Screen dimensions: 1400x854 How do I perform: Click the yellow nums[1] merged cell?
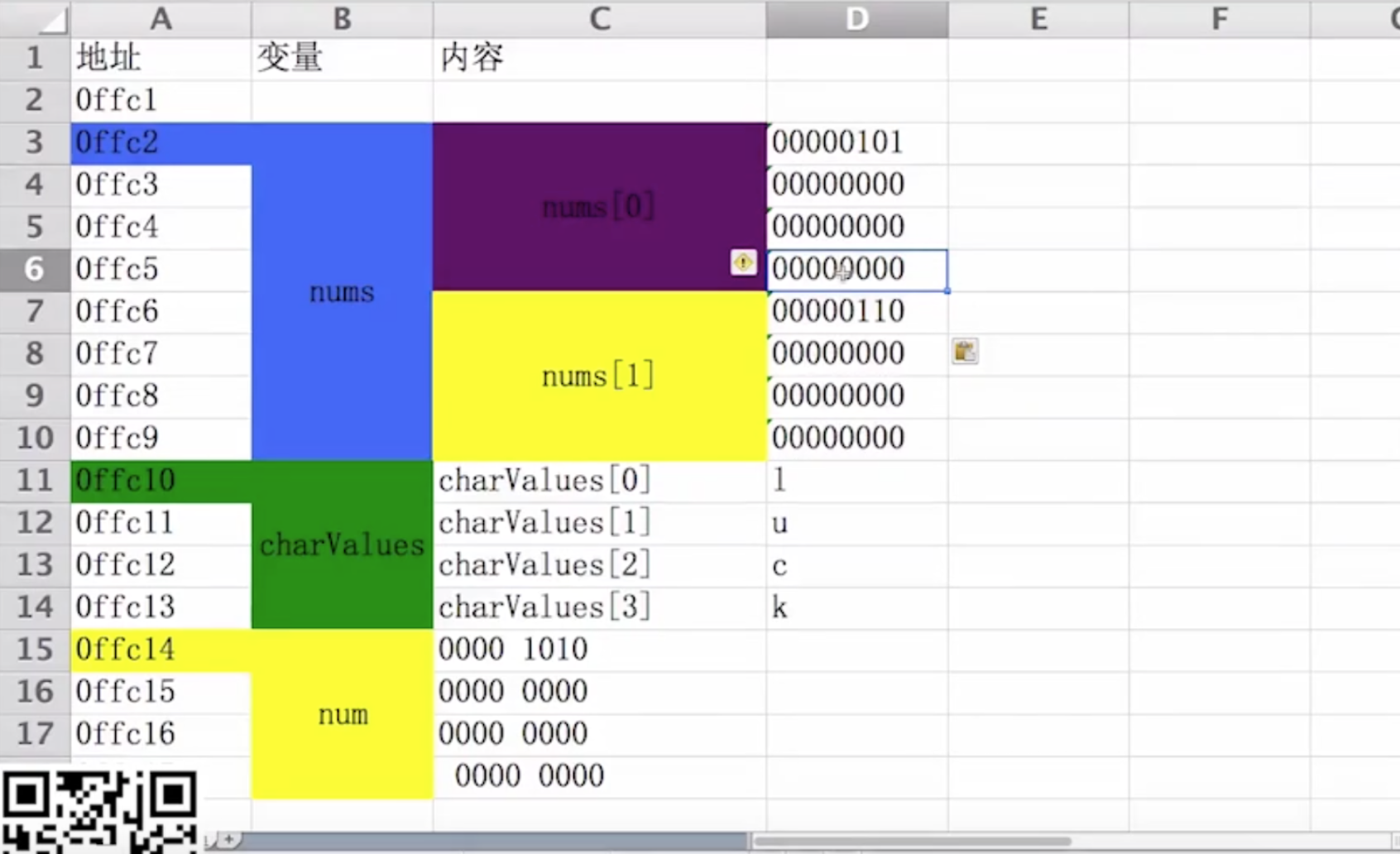coord(600,377)
